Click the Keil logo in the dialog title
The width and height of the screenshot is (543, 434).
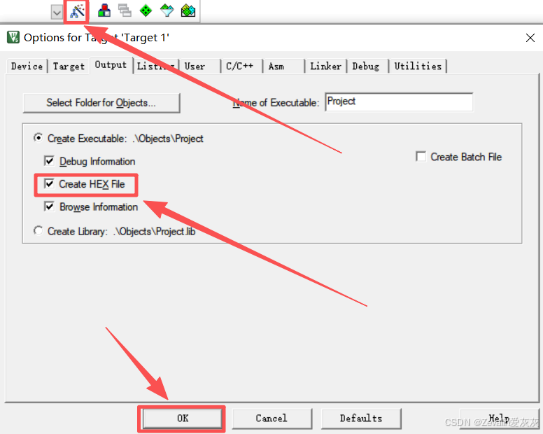14,37
